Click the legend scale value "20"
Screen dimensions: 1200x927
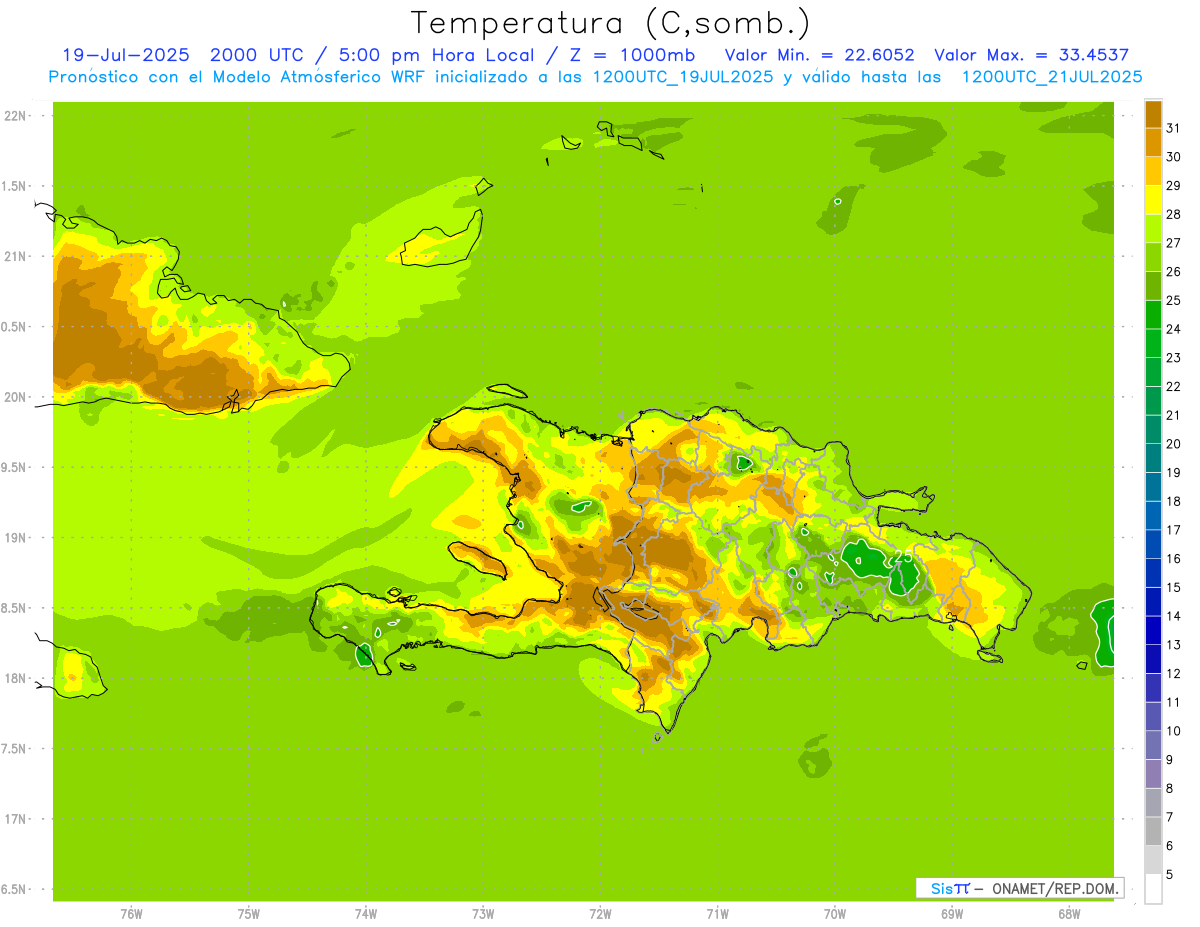click(x=1174, y=444)
